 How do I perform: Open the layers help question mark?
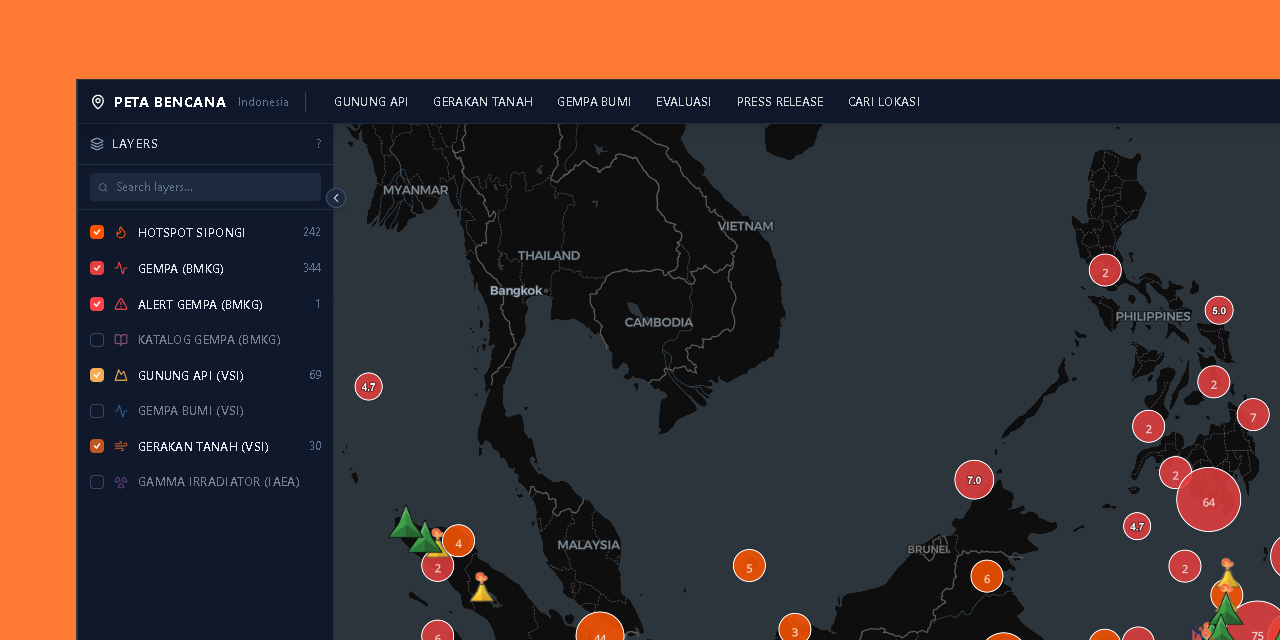pos(319,144)
